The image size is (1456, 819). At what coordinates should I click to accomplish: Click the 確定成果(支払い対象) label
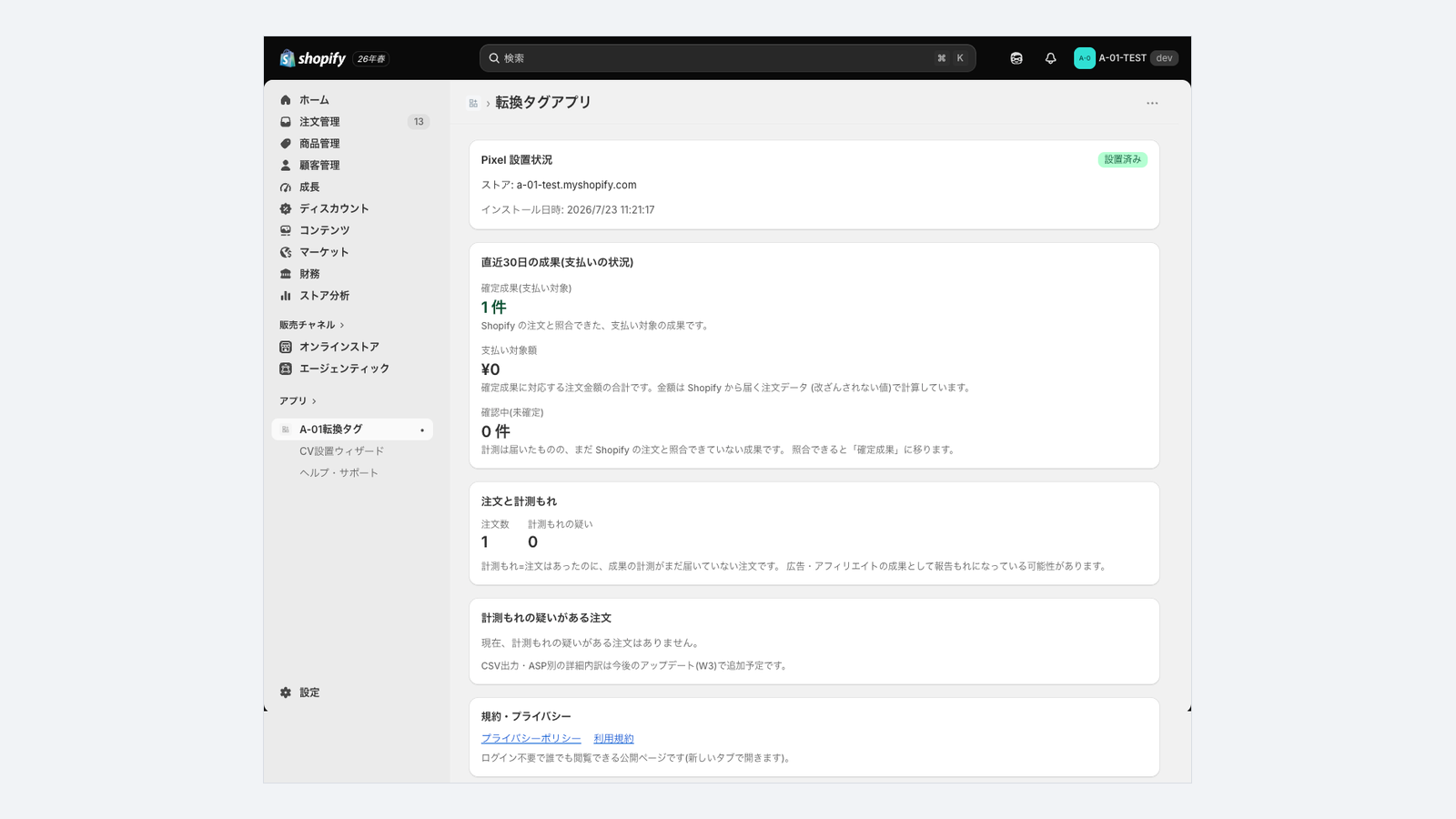coord(526,288)
